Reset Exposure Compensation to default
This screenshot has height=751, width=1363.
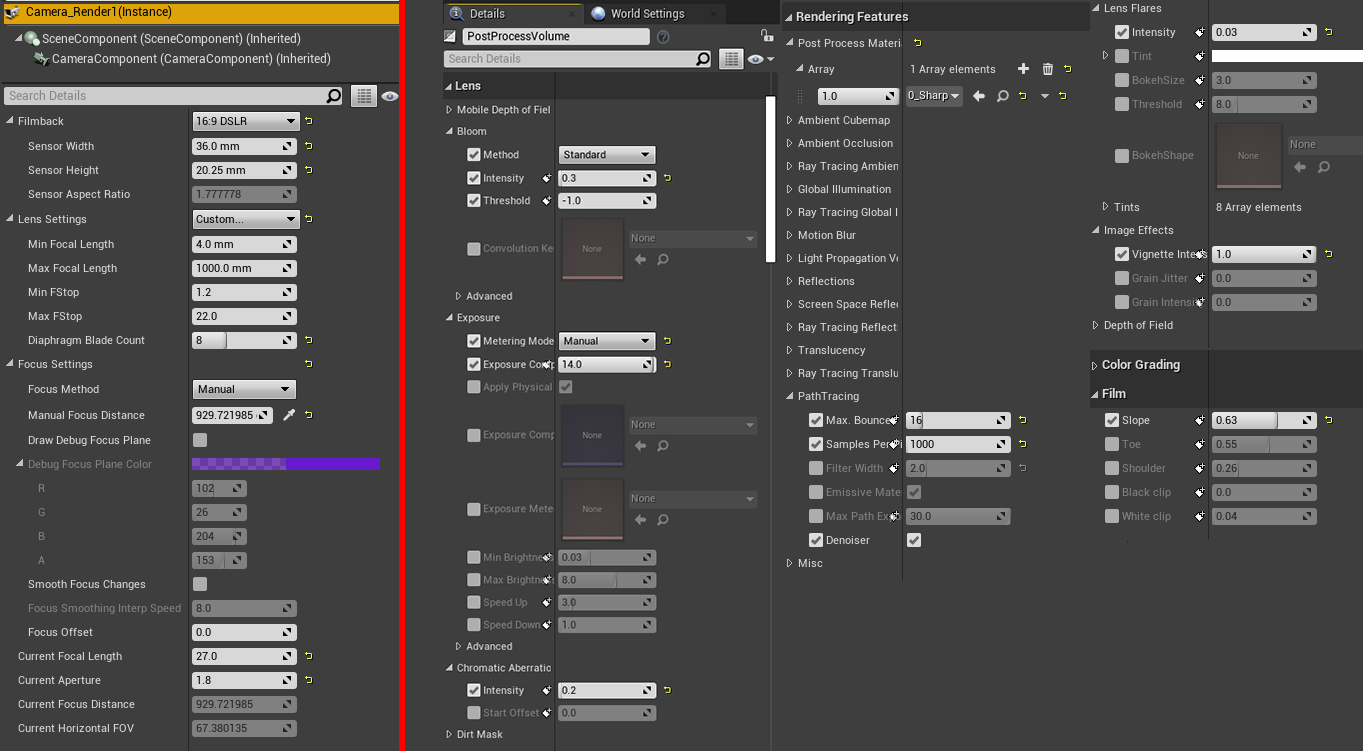click(667, 364)
